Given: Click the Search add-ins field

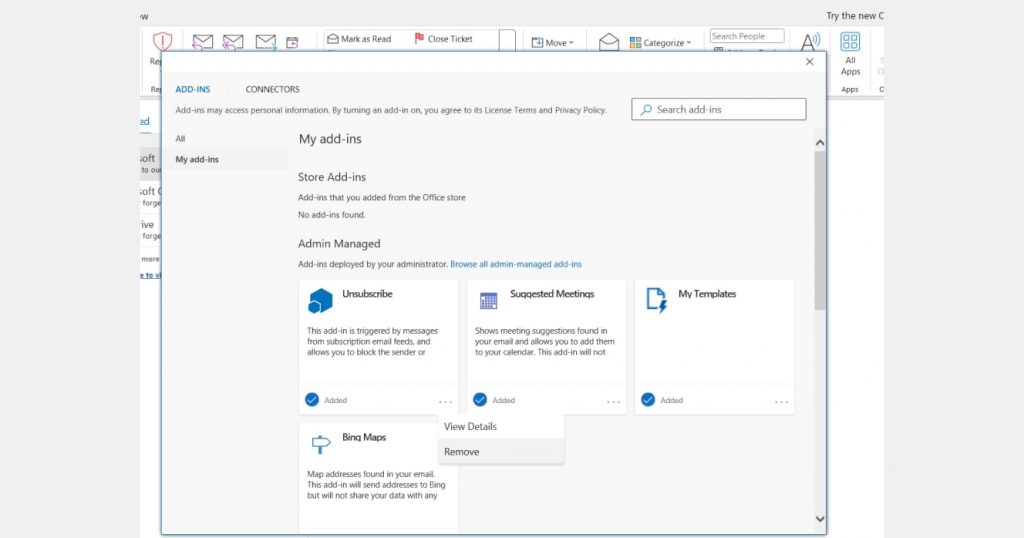Looking at the screenshot, I should 719,109.
